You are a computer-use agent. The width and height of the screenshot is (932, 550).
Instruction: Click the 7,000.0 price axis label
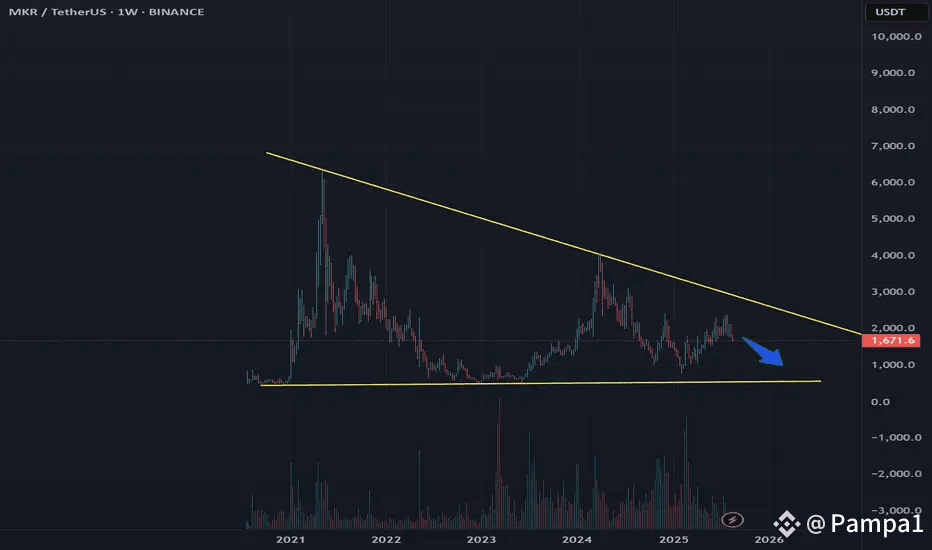click(893, 146)
